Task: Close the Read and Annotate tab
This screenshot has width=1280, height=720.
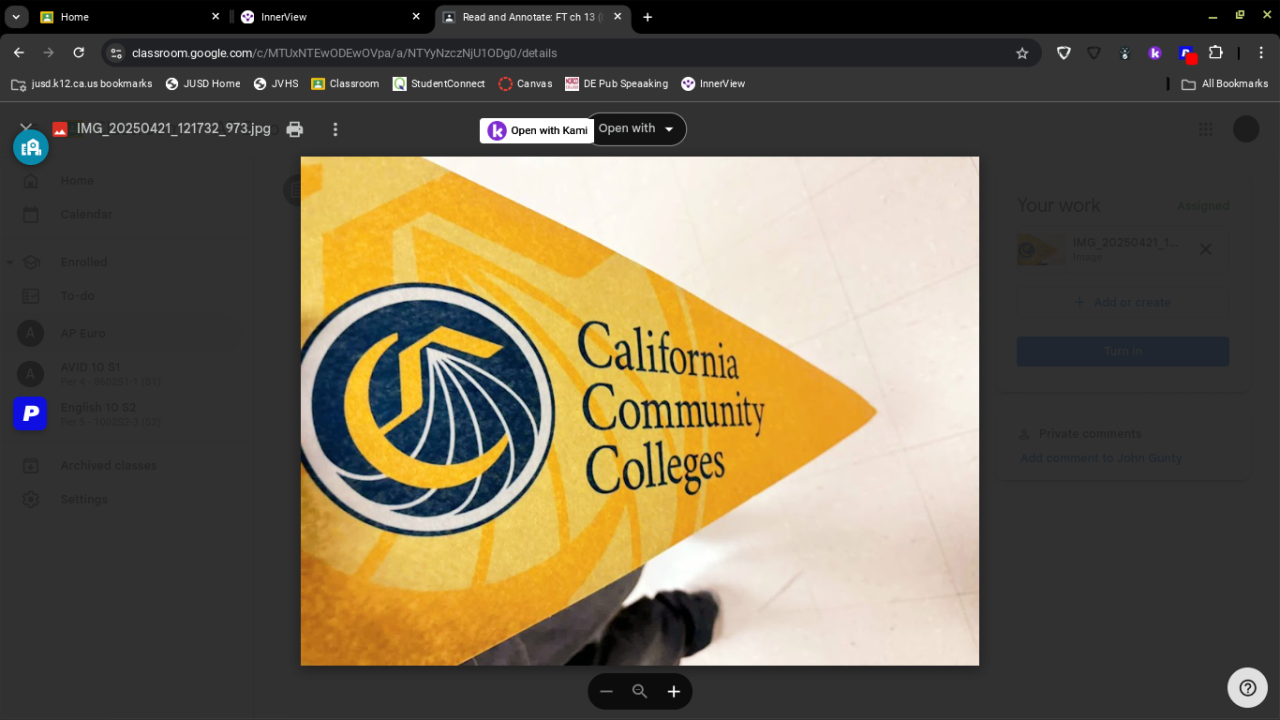Action: click(617, 17)
